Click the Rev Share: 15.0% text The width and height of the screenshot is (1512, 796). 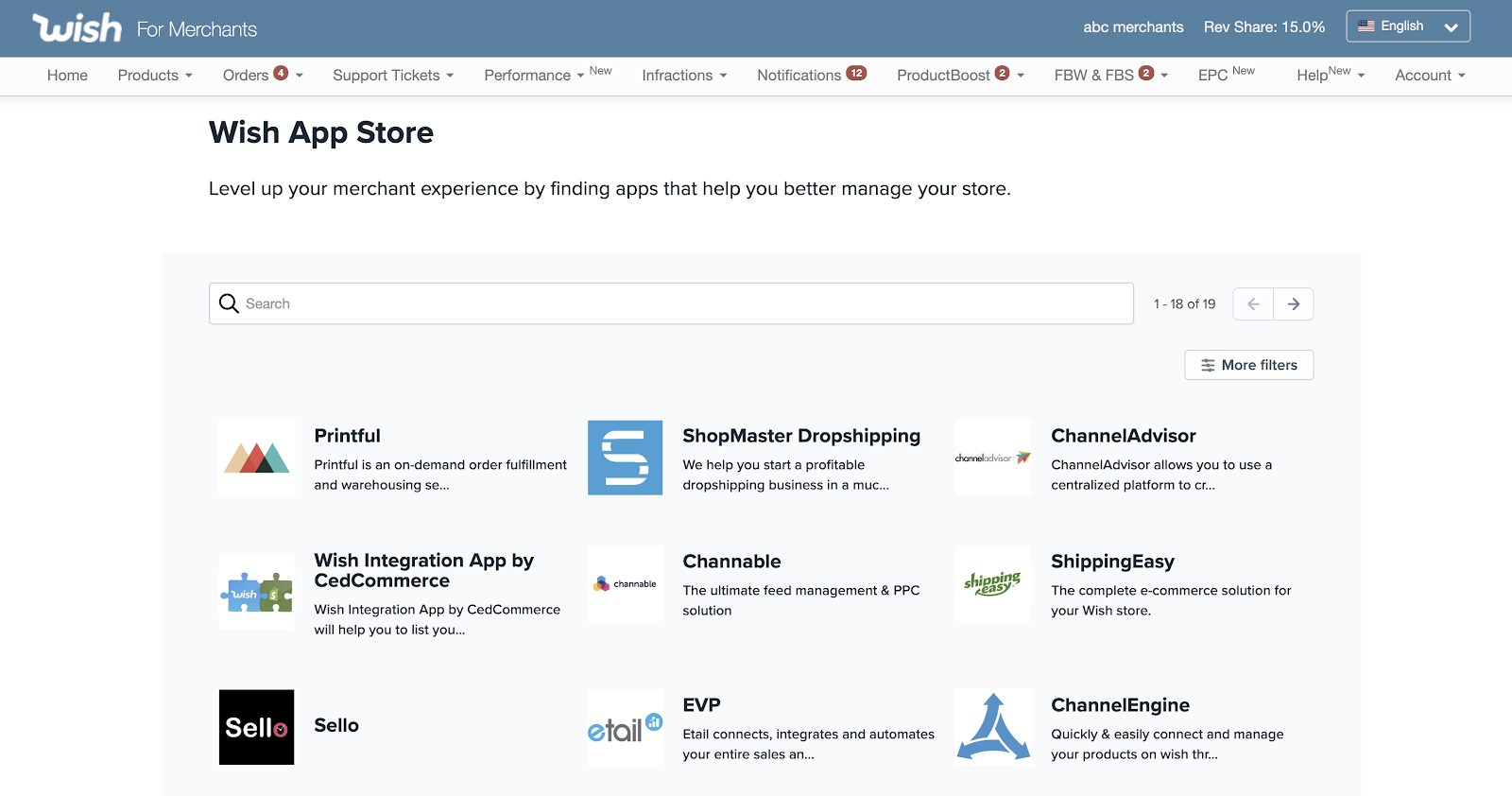point(1264,27)
